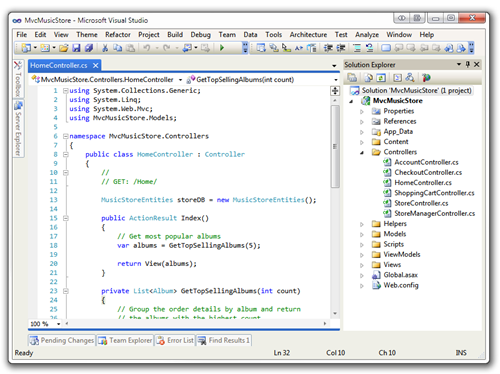Collapse the MvcMusicStore project node

[351, 101]
